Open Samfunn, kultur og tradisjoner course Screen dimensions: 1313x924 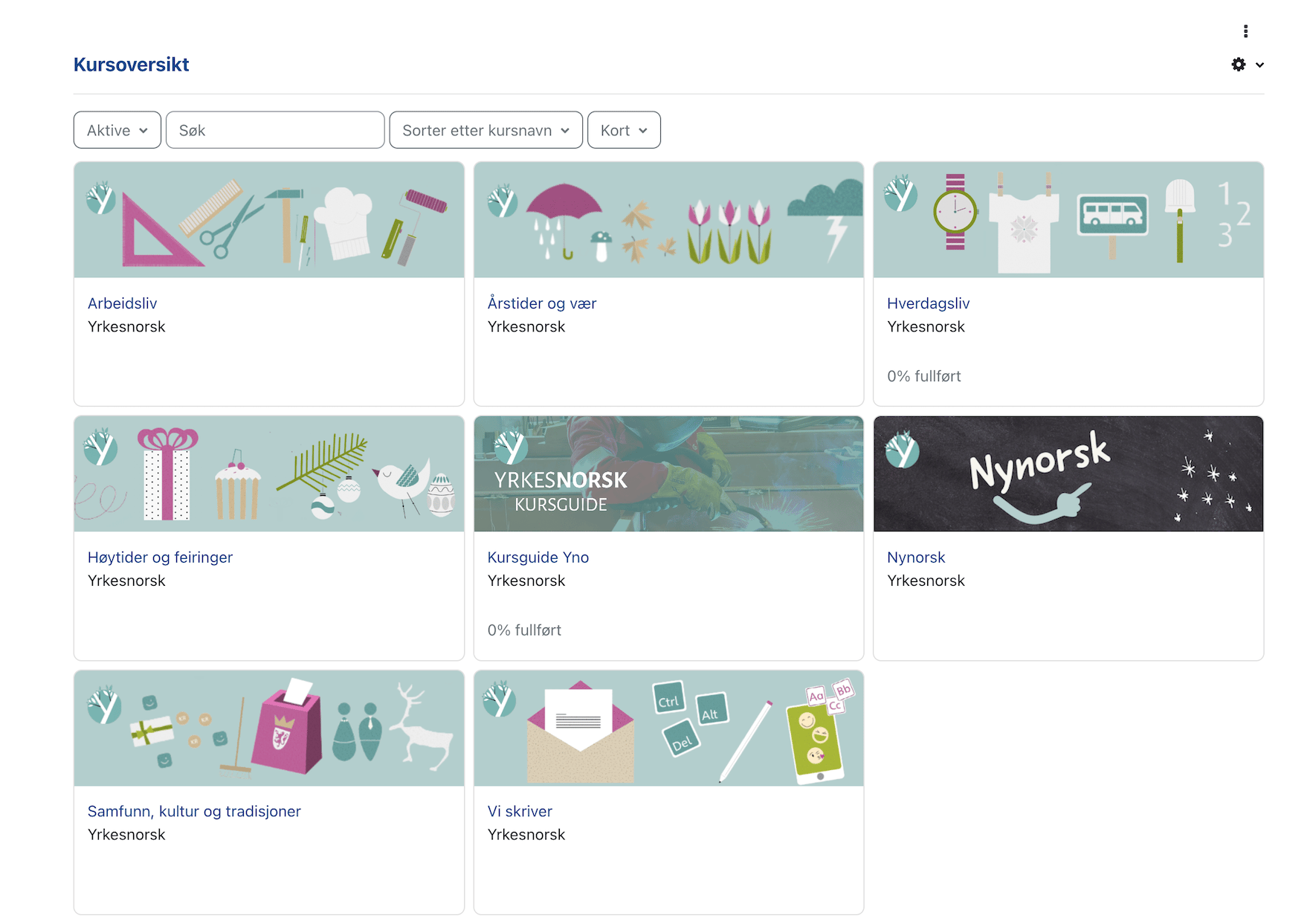[194, 812]
